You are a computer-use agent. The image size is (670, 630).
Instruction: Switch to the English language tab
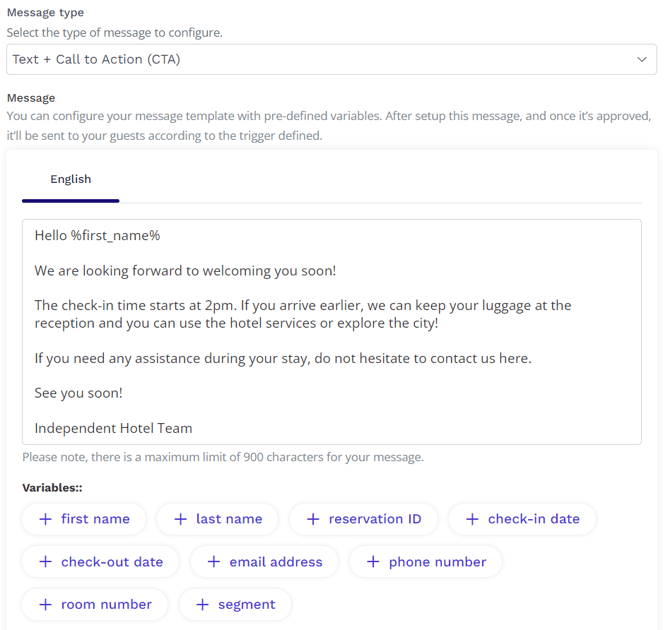click(x=71, y=179)
